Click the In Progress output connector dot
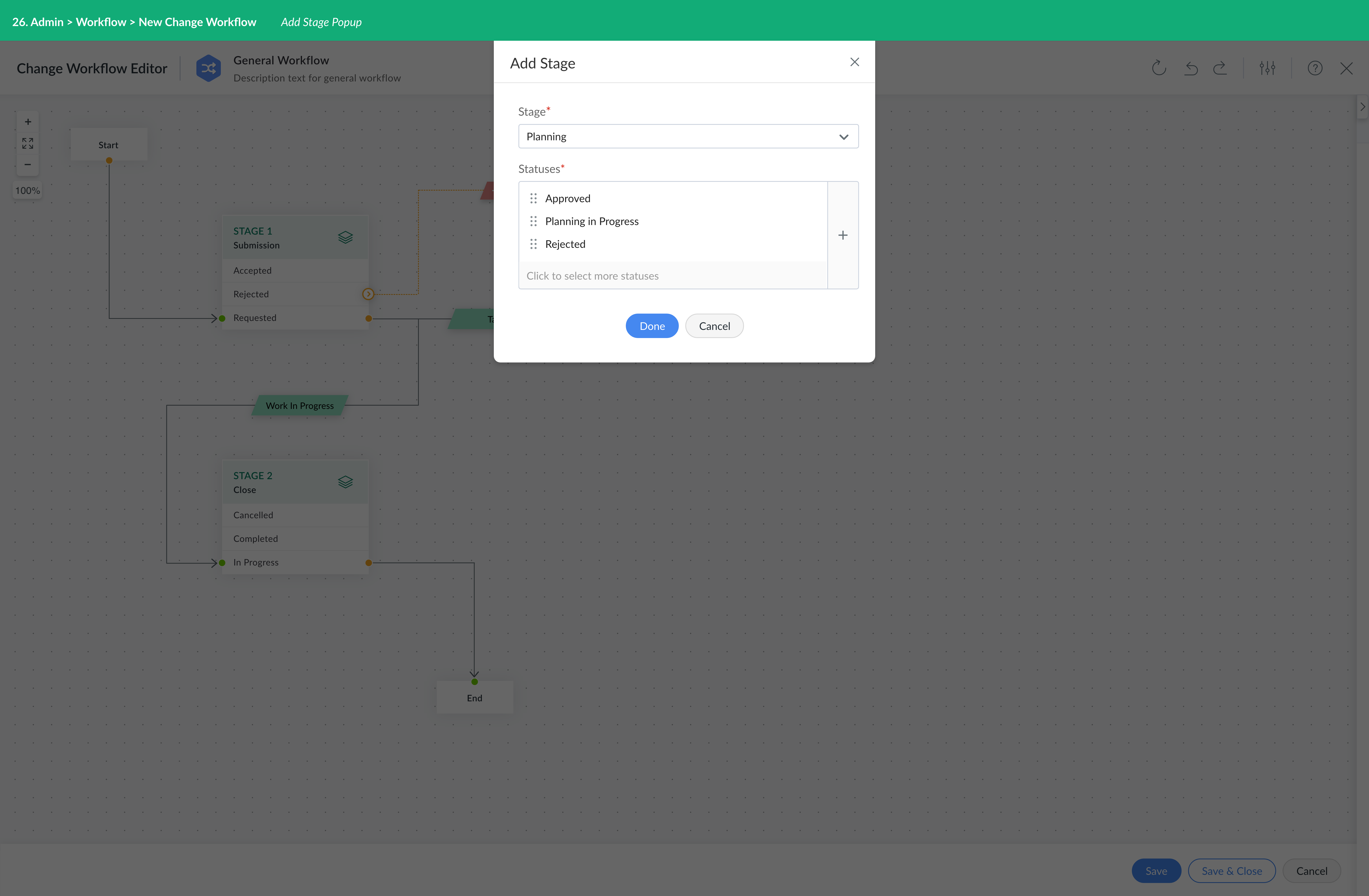This screenshot has height=896, width=1369. pyautogui.click(x=369, y=563)
